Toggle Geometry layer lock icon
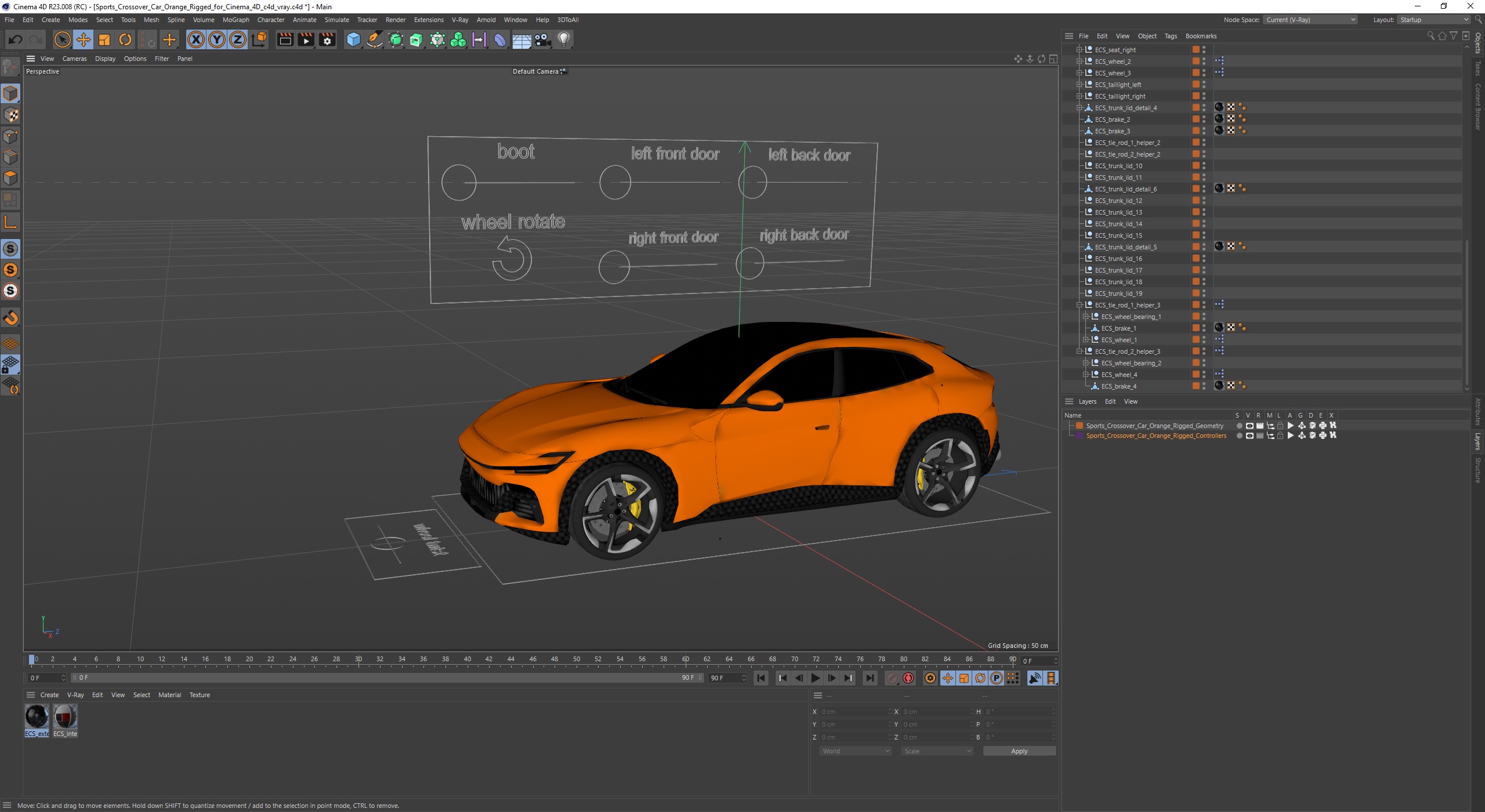Viewport: 1485px width, 812px height. coord(1280,426)
